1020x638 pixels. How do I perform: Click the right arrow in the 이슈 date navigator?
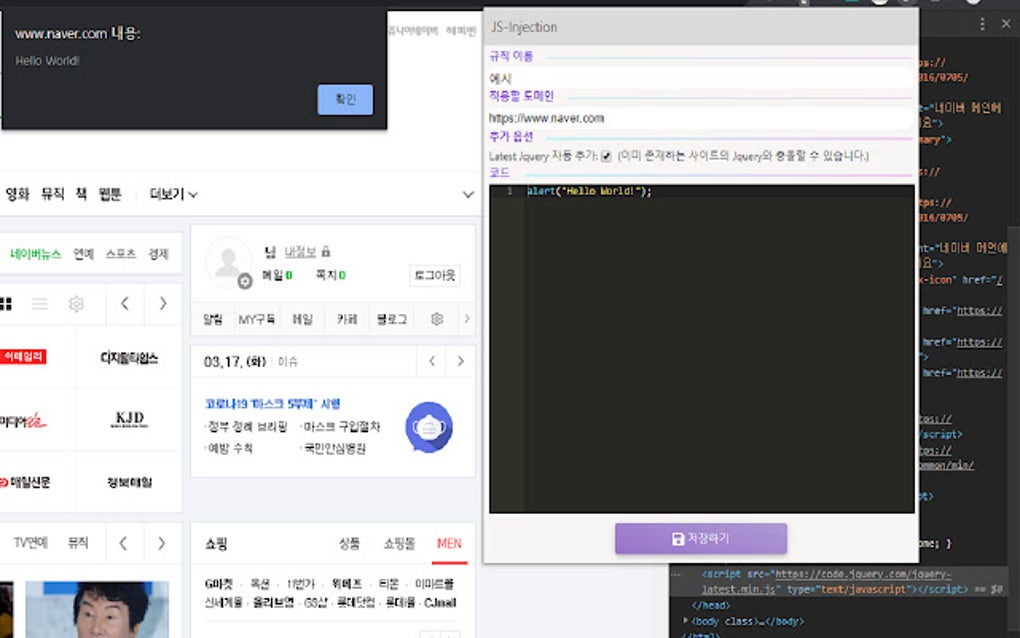coord(461,362)
